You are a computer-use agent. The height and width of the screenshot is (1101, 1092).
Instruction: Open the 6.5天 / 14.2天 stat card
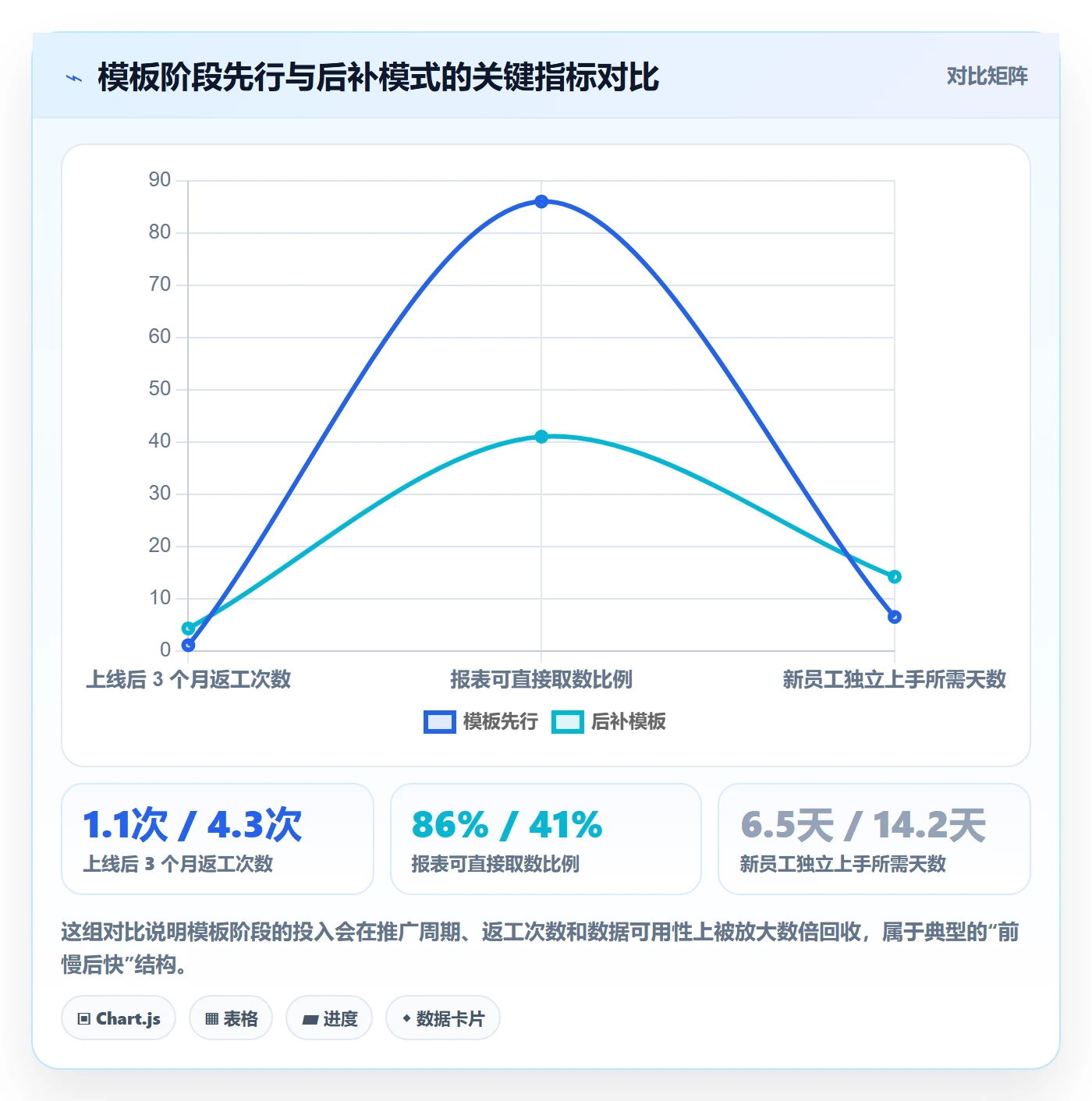click(x=874, y=839)
